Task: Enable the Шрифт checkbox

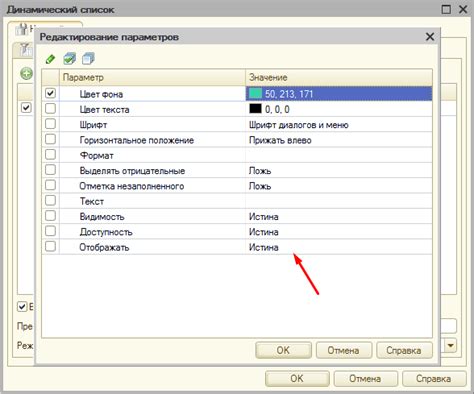Action: tap(50, 124)
